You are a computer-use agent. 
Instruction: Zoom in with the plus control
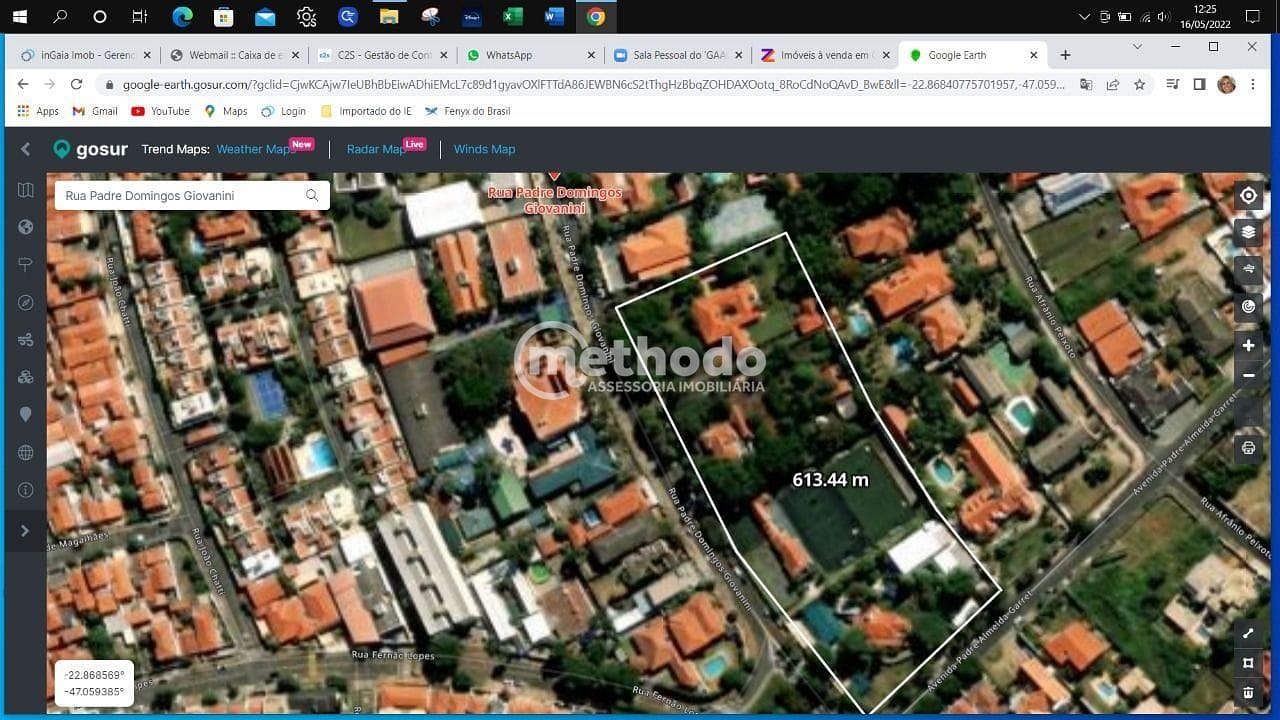[x=1248, y=345]
